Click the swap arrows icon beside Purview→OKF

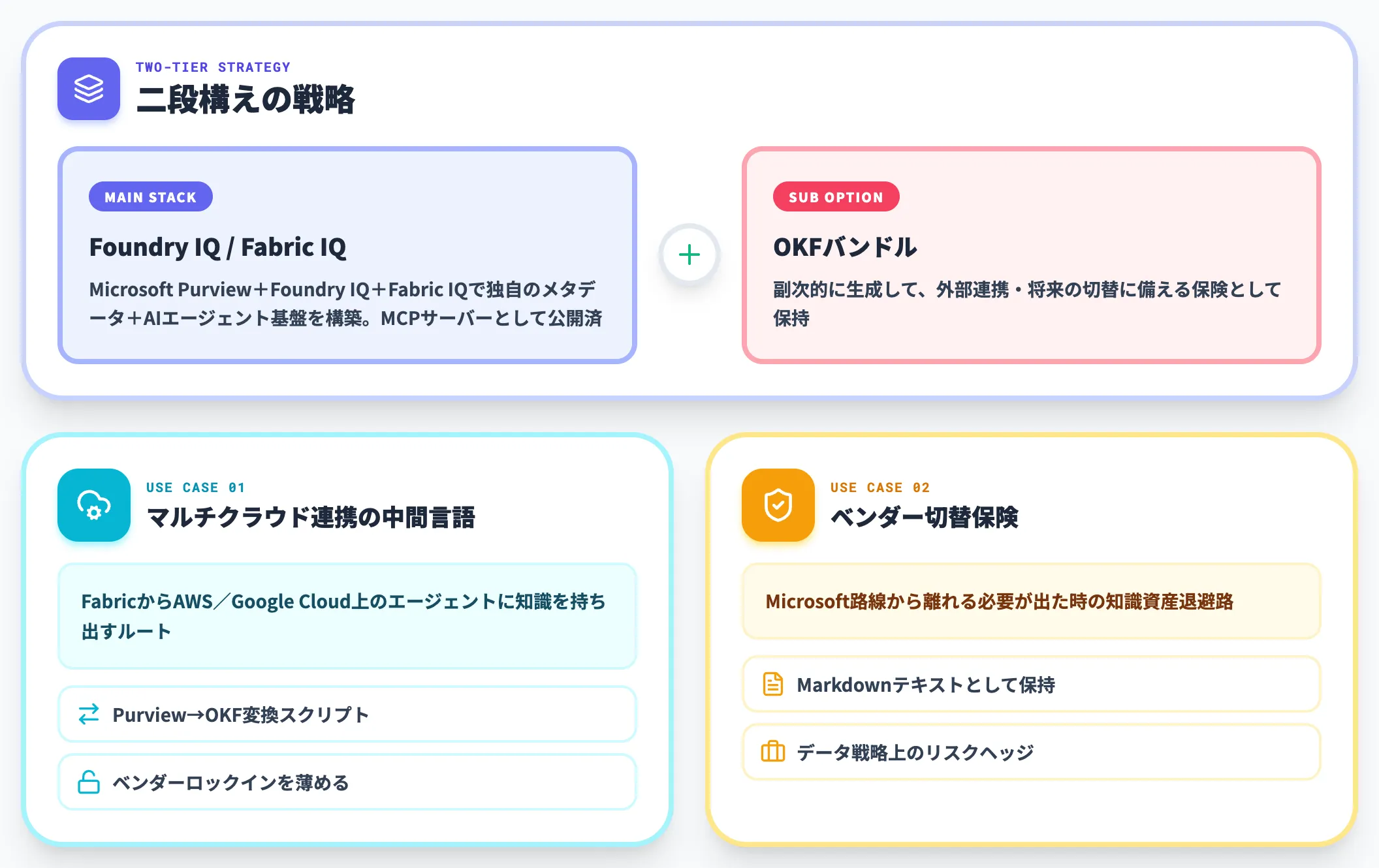click(89, 714)
